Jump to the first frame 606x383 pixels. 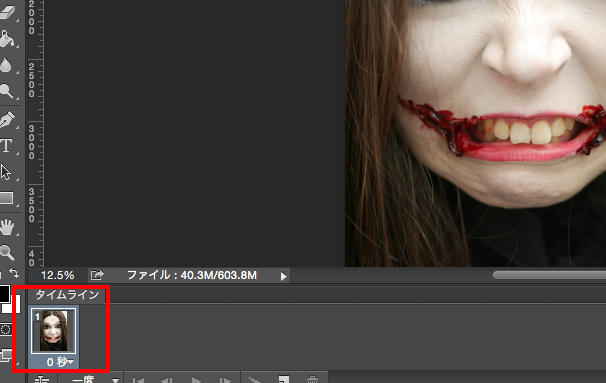click(138, 380)
